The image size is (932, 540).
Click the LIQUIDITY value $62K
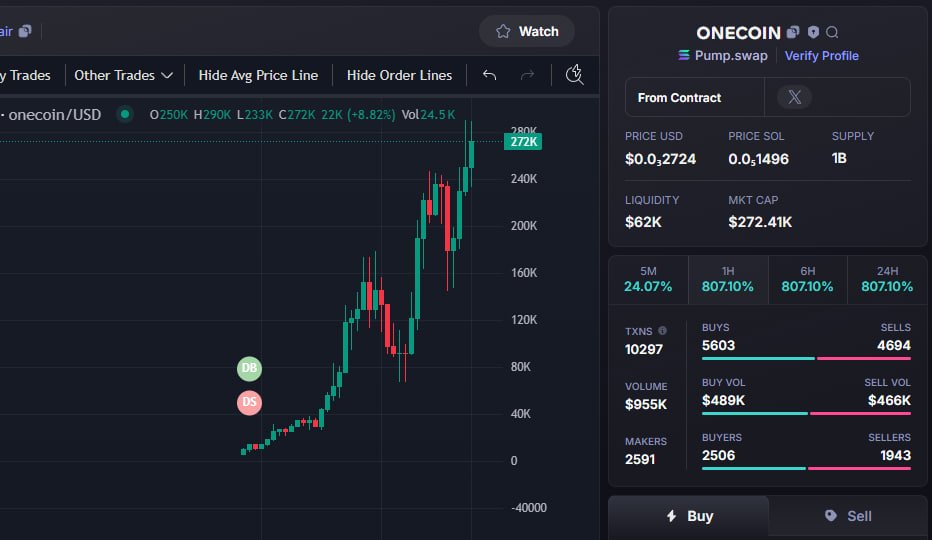point(643,222)
